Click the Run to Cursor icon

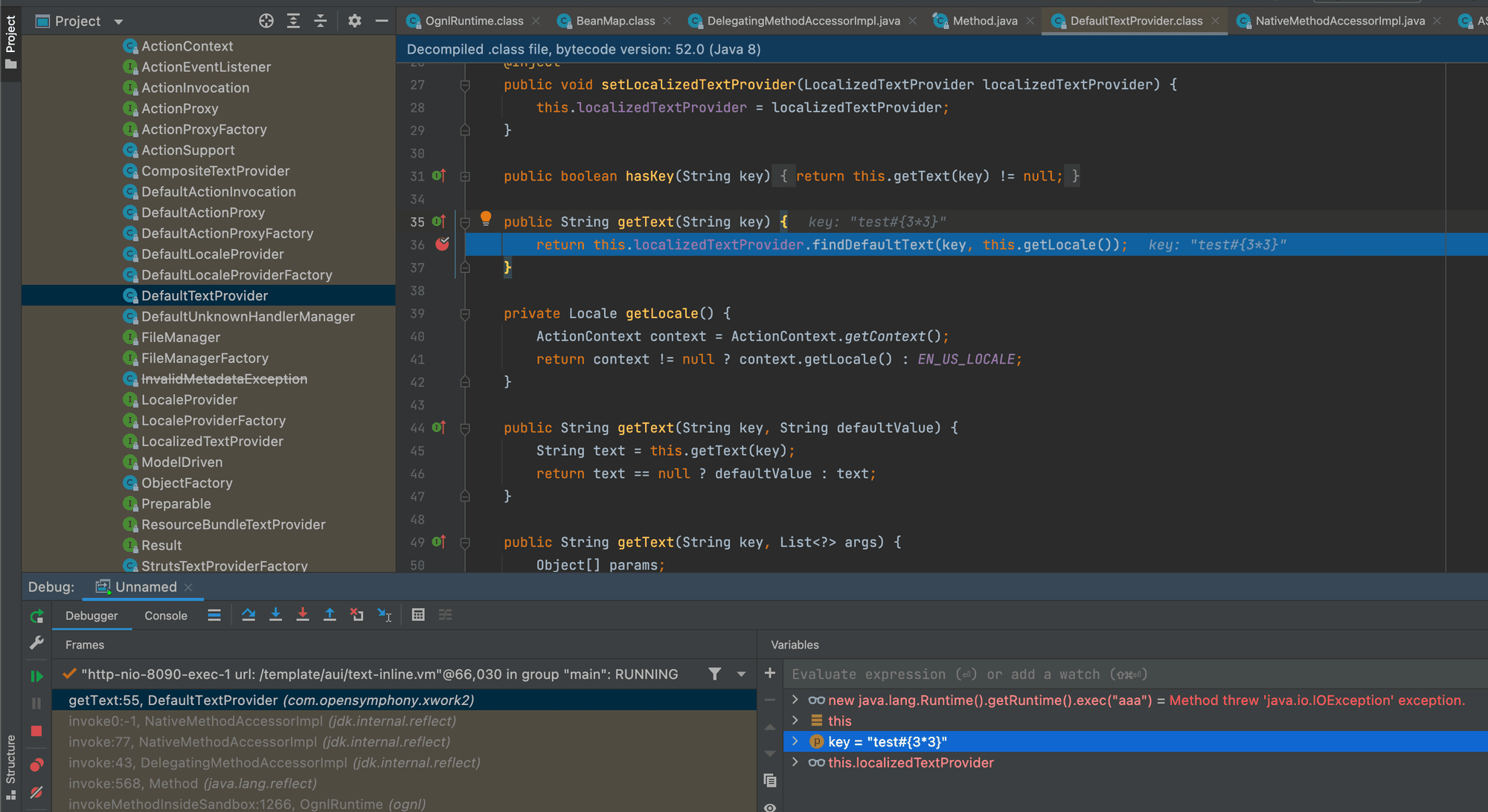[x=385, y=615]
